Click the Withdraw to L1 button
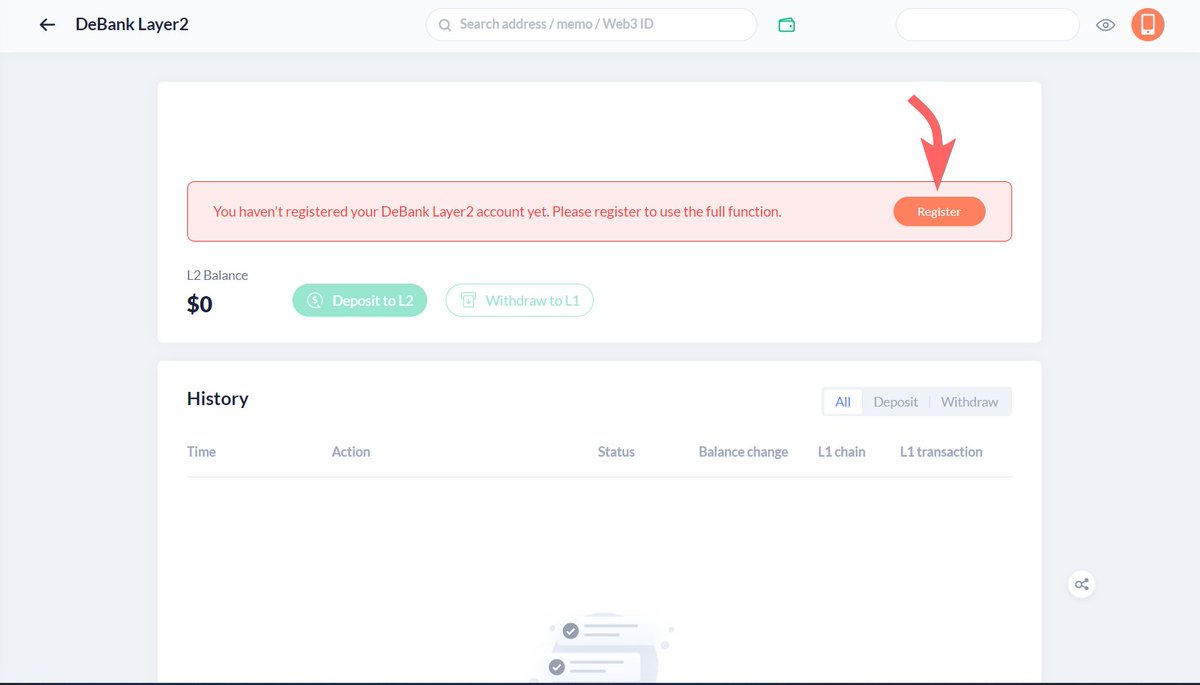The width and height of the screenshot is (1200, 685). (x=519, y=300)
